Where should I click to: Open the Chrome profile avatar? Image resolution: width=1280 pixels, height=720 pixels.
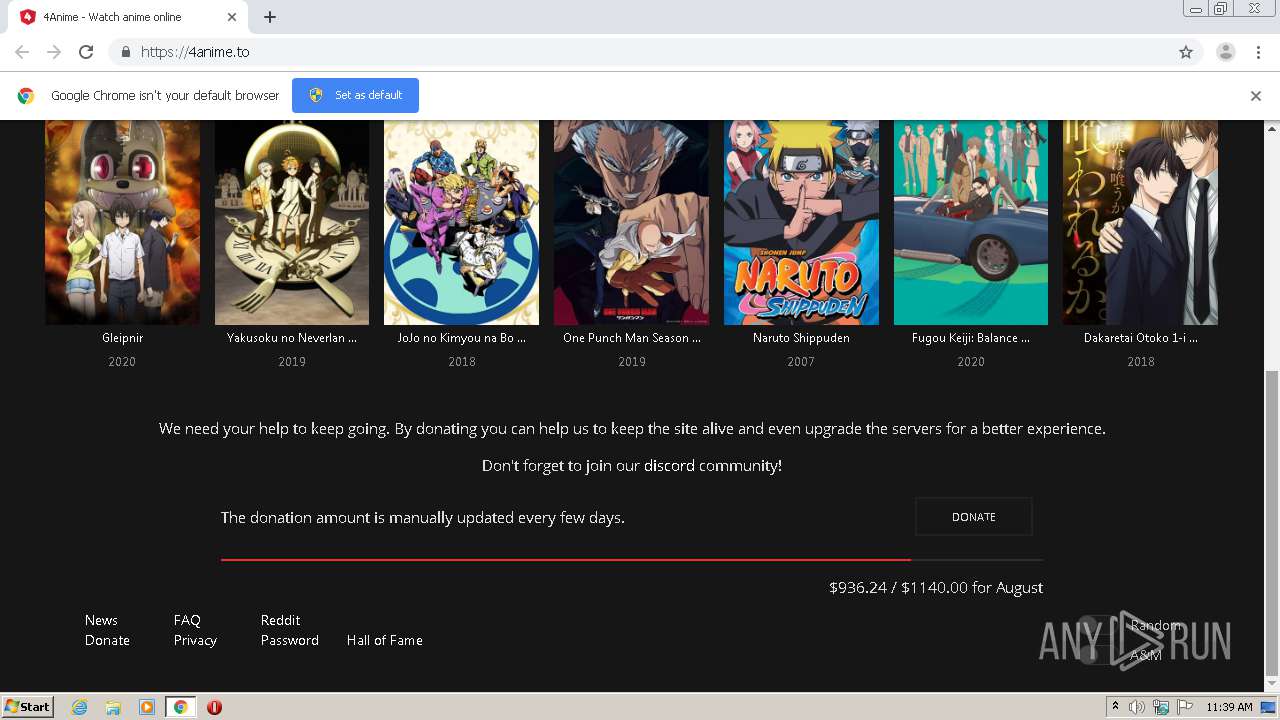click(1225, 52)
